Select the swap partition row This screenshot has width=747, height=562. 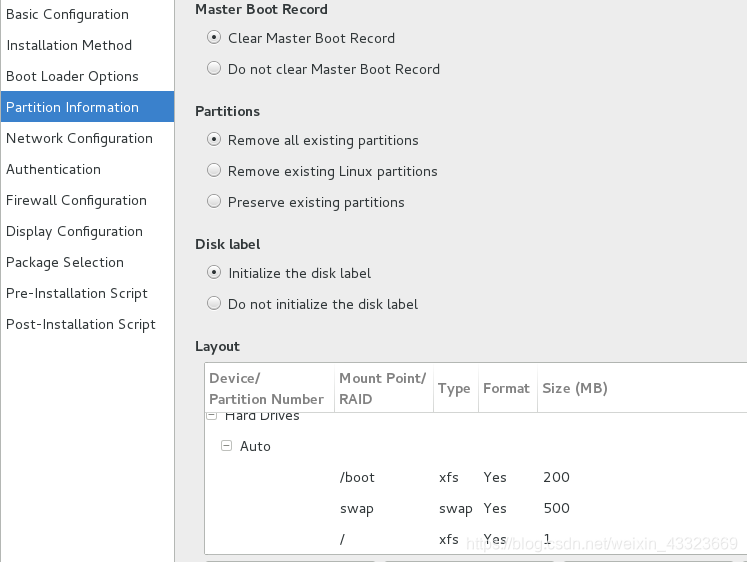(x=476, y=508)
